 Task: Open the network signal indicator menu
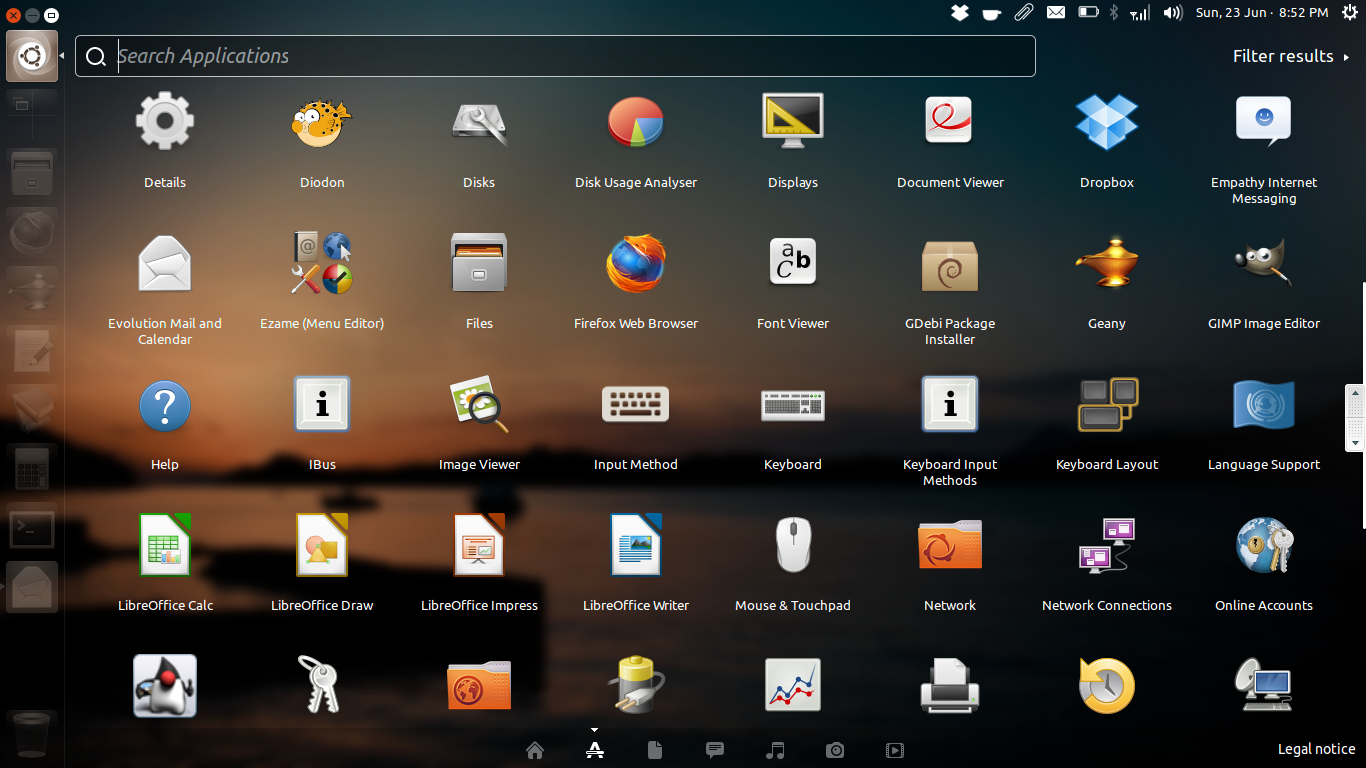pyautogui.click(x=1140, y=13)
